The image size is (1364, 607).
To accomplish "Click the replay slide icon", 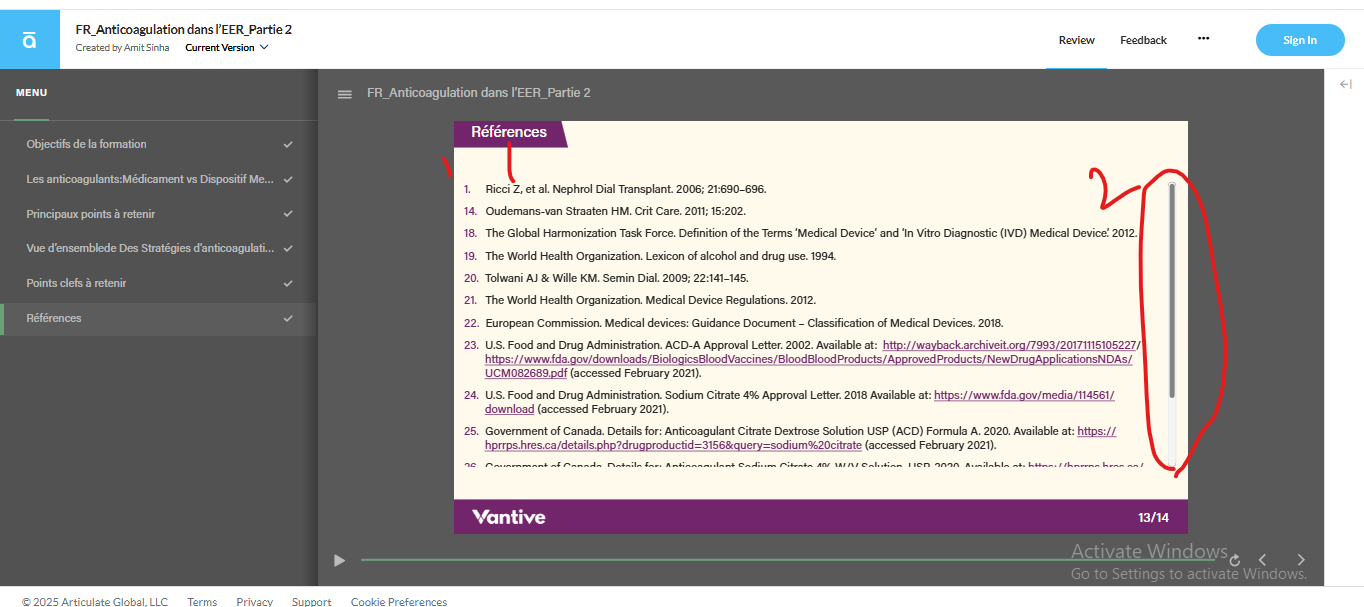I will pyautogui.click(x=1235, y=560).
